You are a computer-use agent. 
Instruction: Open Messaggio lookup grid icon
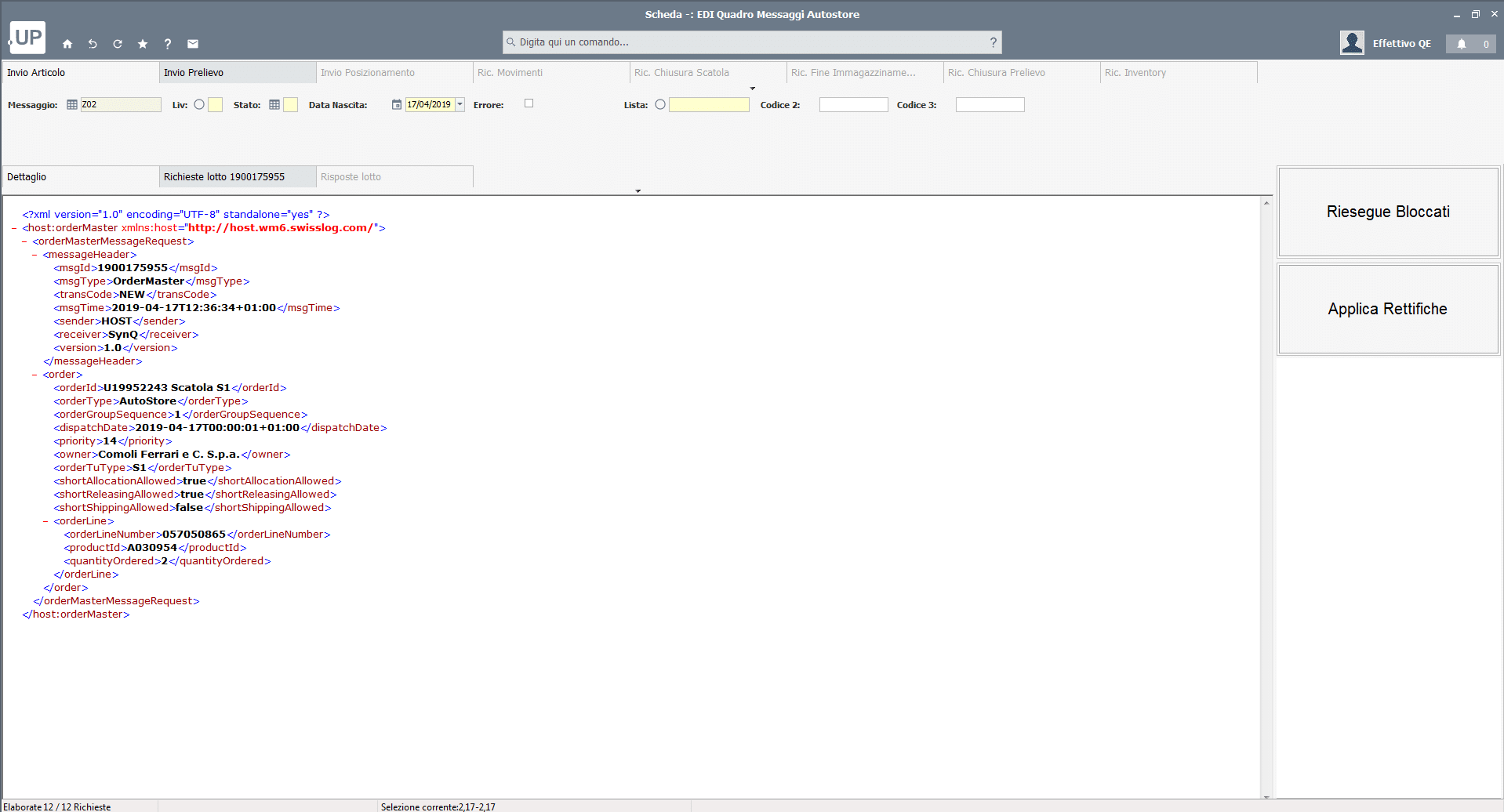[72, 104]
